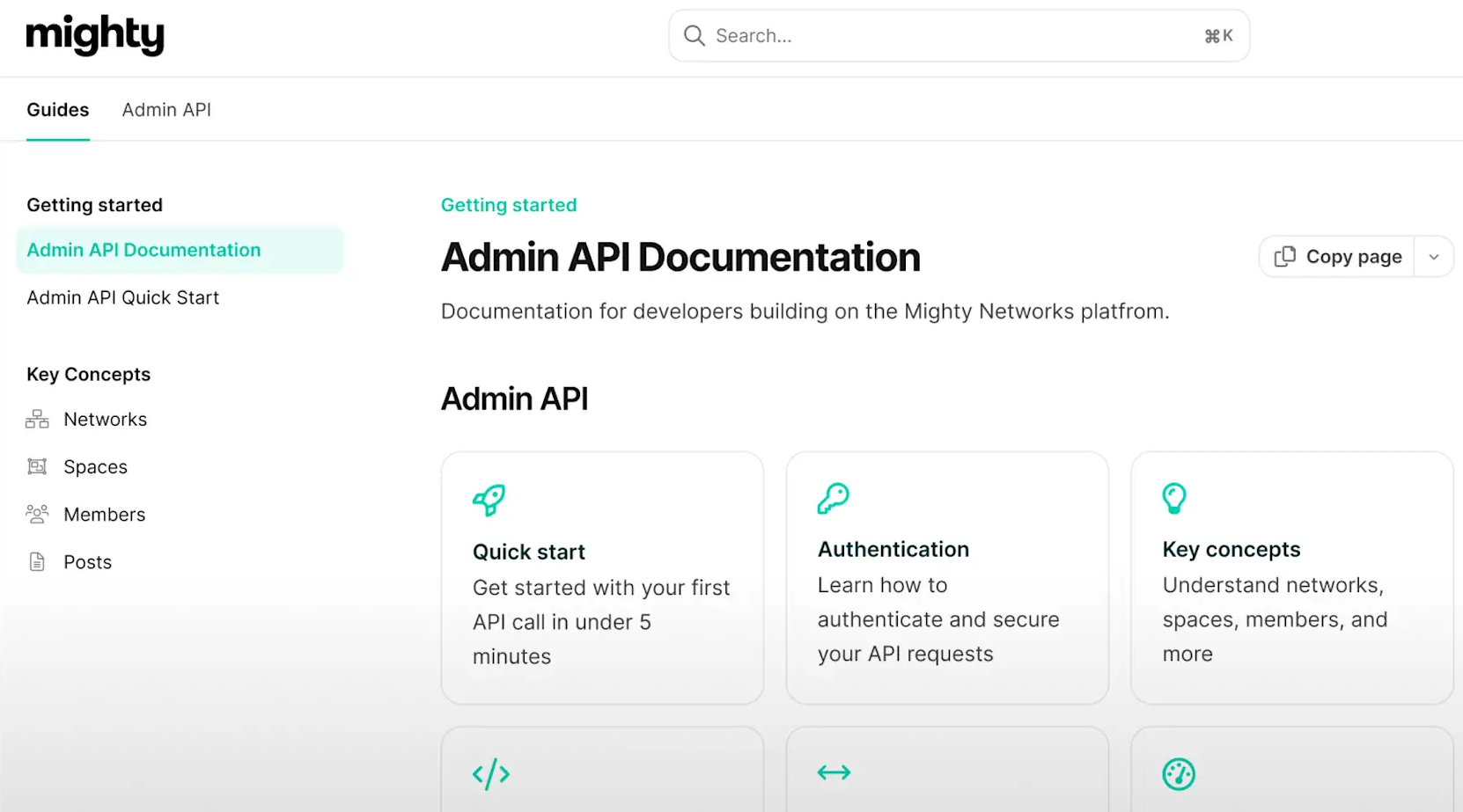This screenshot has width=1463, height=812.
Task: Go to the Spaces page
Action: click(95, 467)
